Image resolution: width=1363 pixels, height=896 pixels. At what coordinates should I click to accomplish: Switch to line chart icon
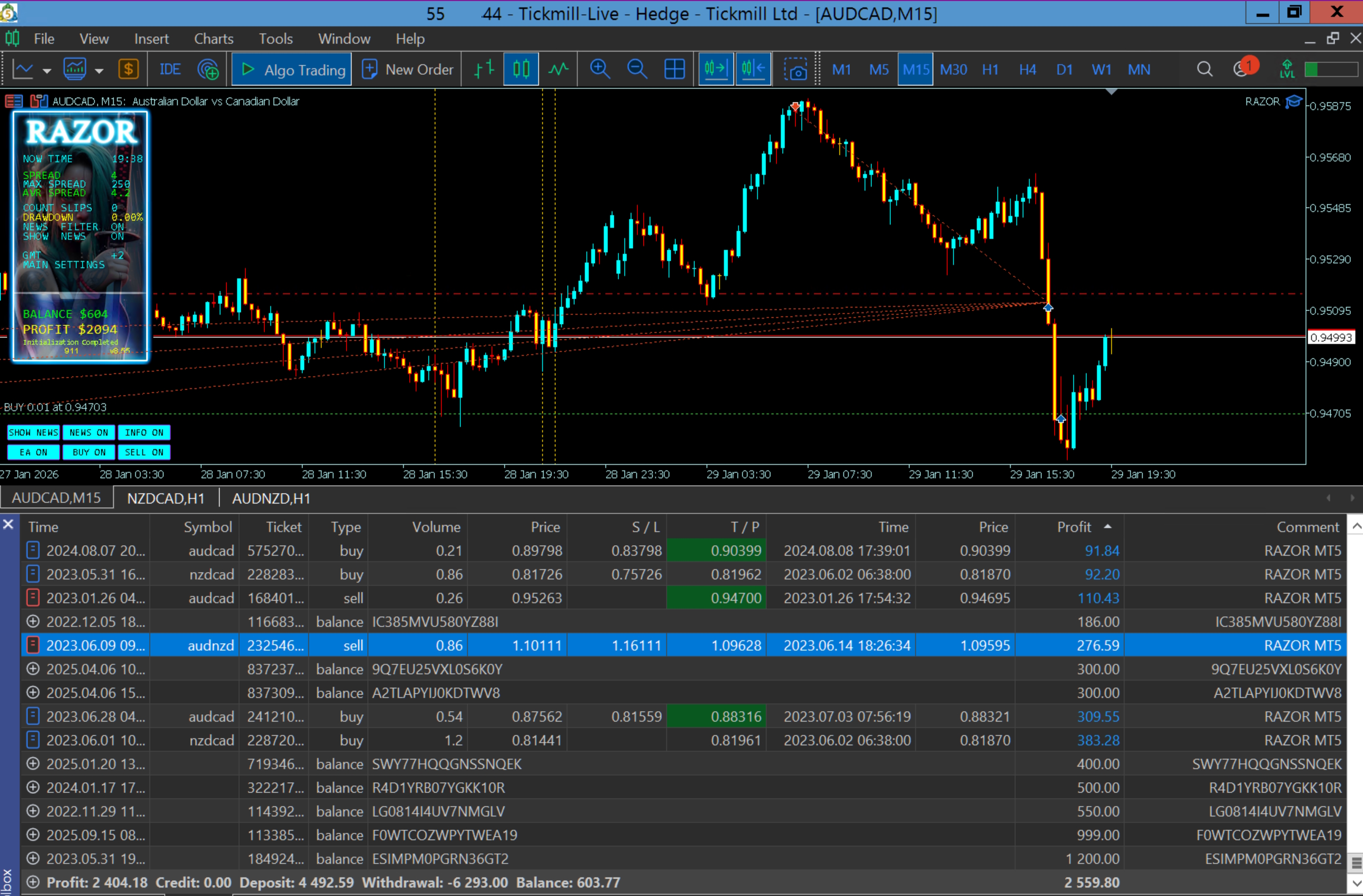point(558,70)
